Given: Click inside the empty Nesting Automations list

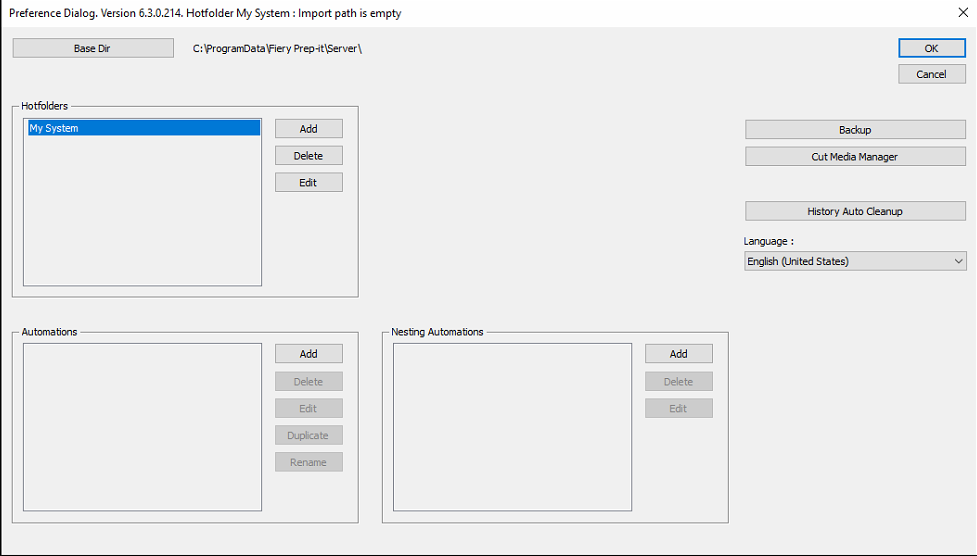Looking at the screenshot, I should click(x=512, y=427).
